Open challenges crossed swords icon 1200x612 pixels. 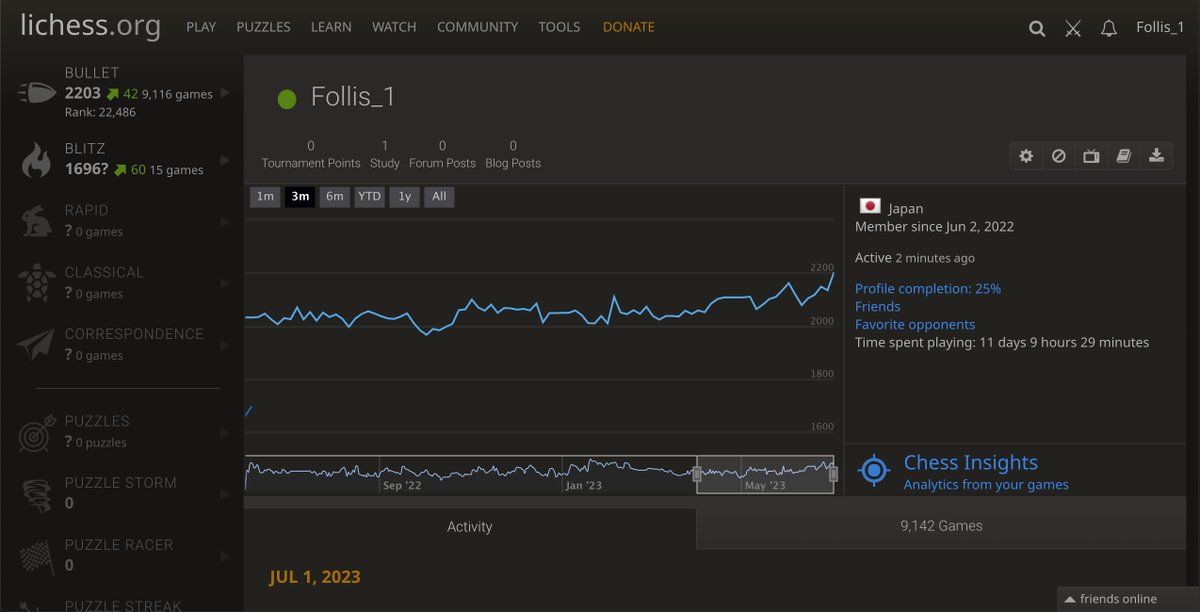point(1073,28)
